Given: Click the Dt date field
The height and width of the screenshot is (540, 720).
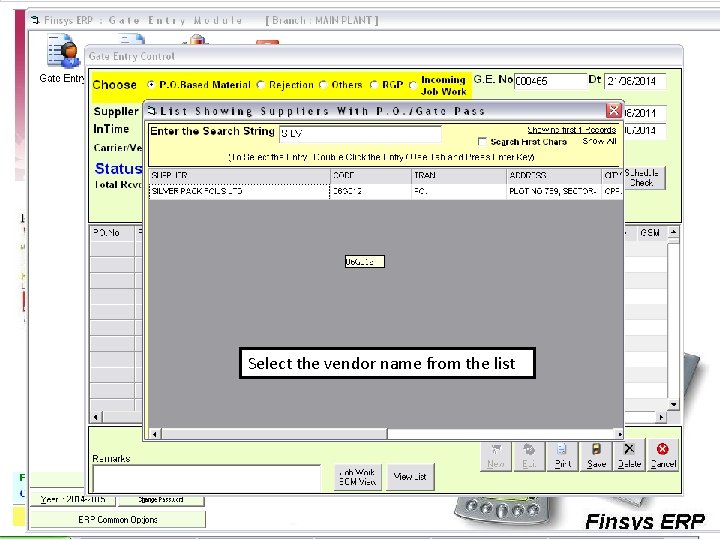Looking at the screenshot, I should (635, 81).
